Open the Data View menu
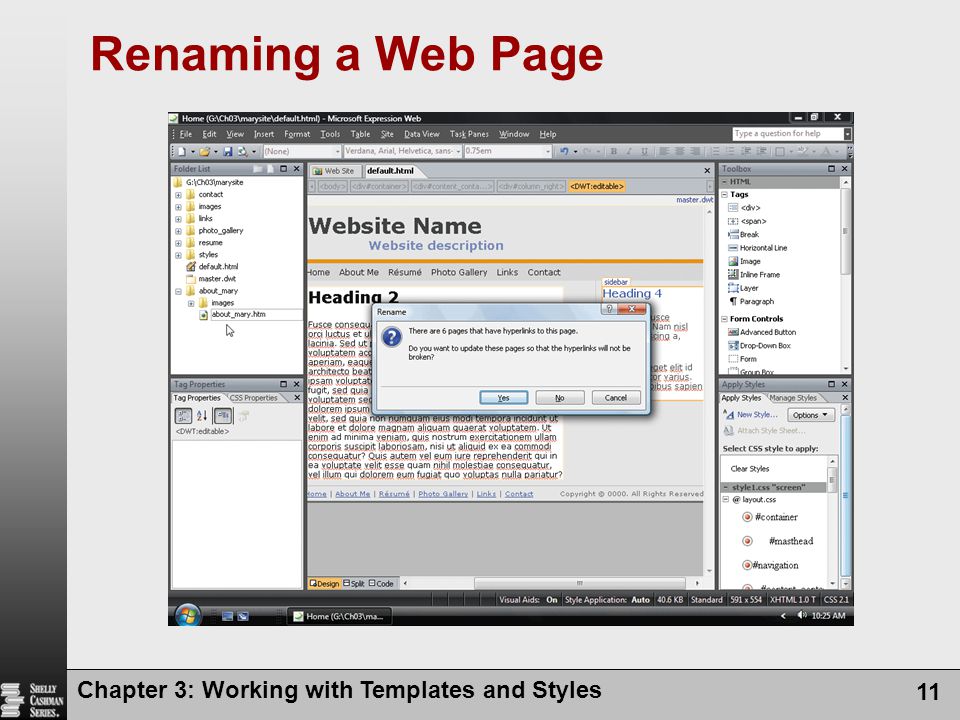The width and height of the screenshot is (960, 720). tap(421, 134)
